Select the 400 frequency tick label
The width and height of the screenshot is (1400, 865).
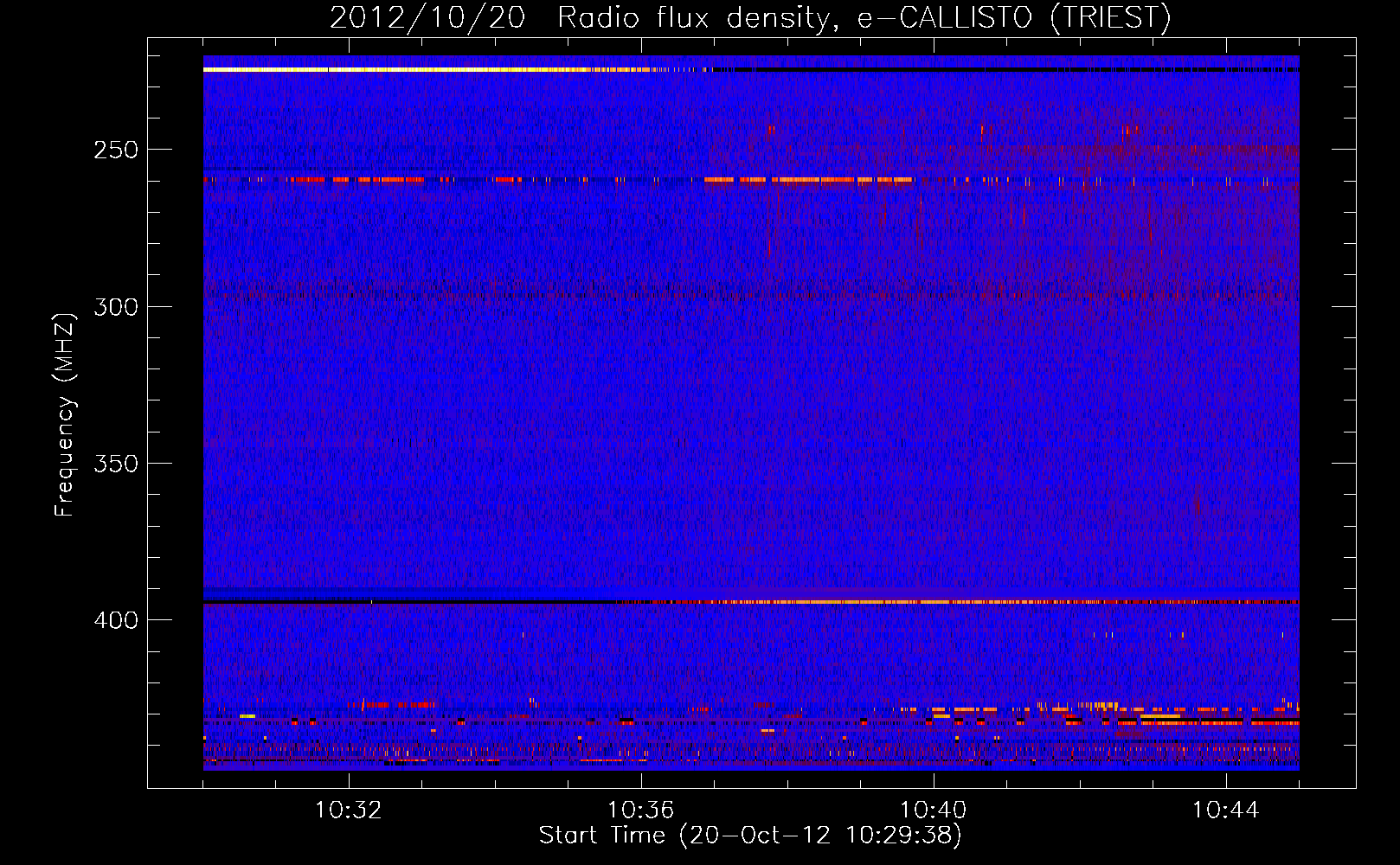[115, 620]
